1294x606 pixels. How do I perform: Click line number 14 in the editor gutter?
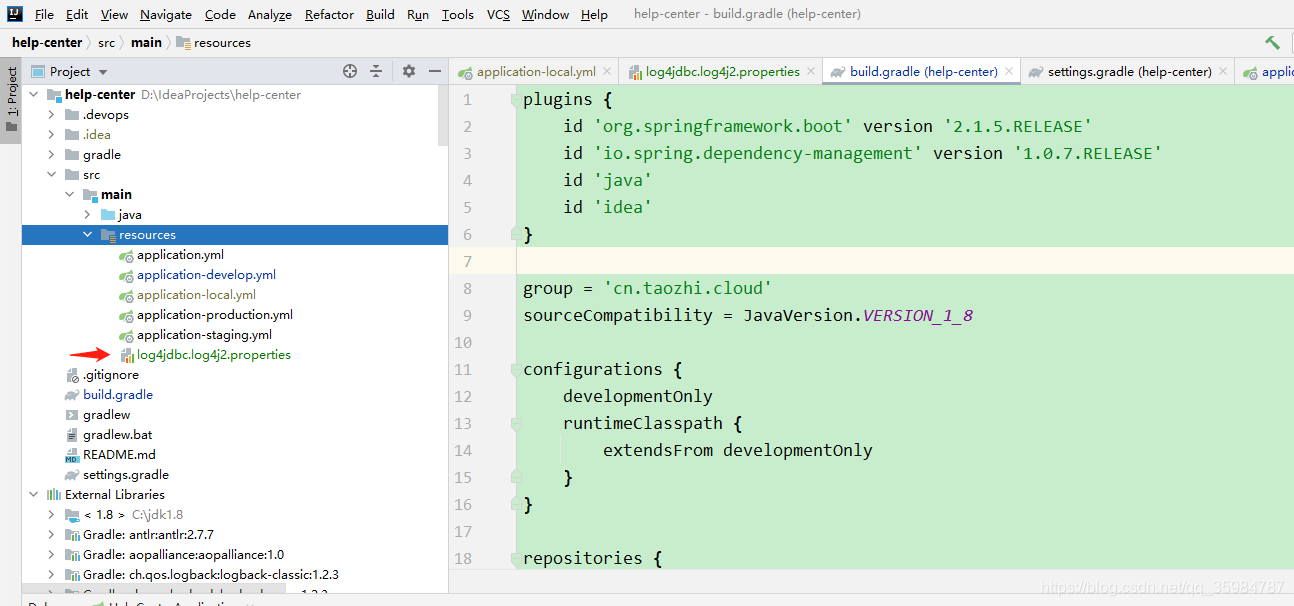(463, 450)
